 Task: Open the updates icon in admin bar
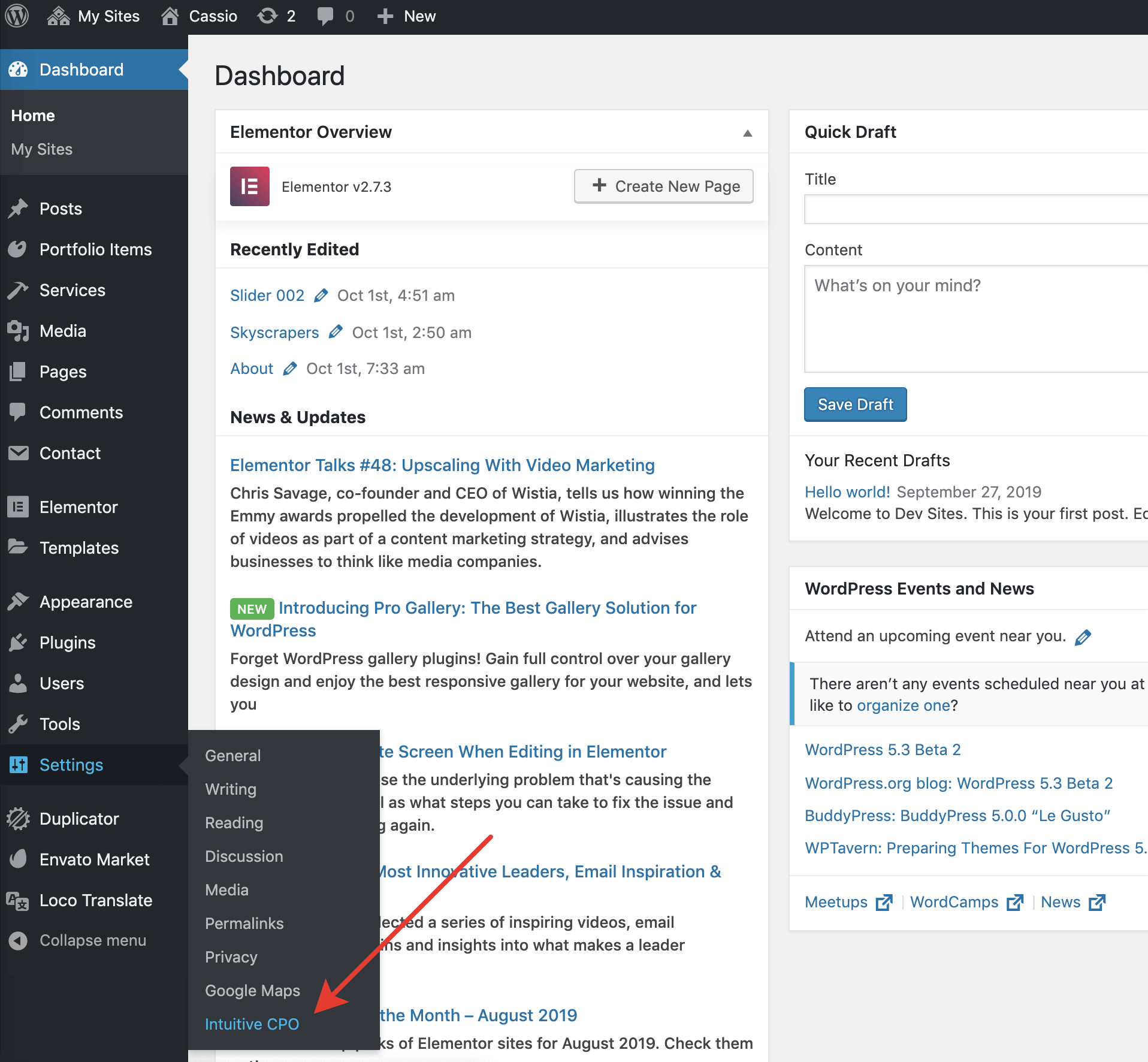click(x=268, y=16)
